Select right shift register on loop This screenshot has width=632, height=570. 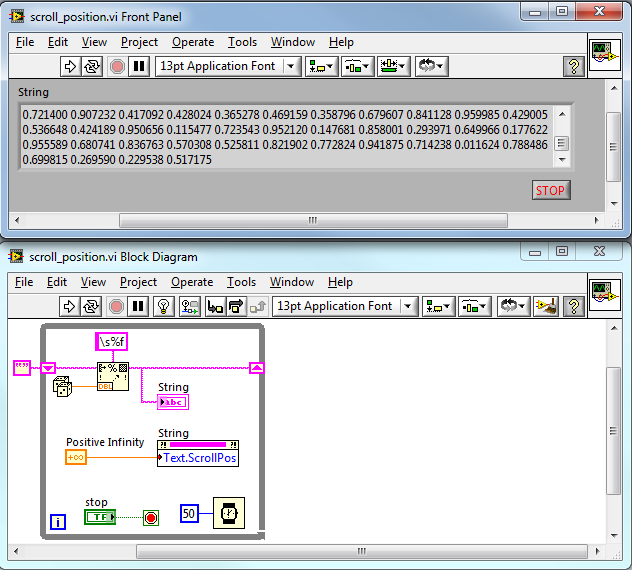click(x=257, y=368)
